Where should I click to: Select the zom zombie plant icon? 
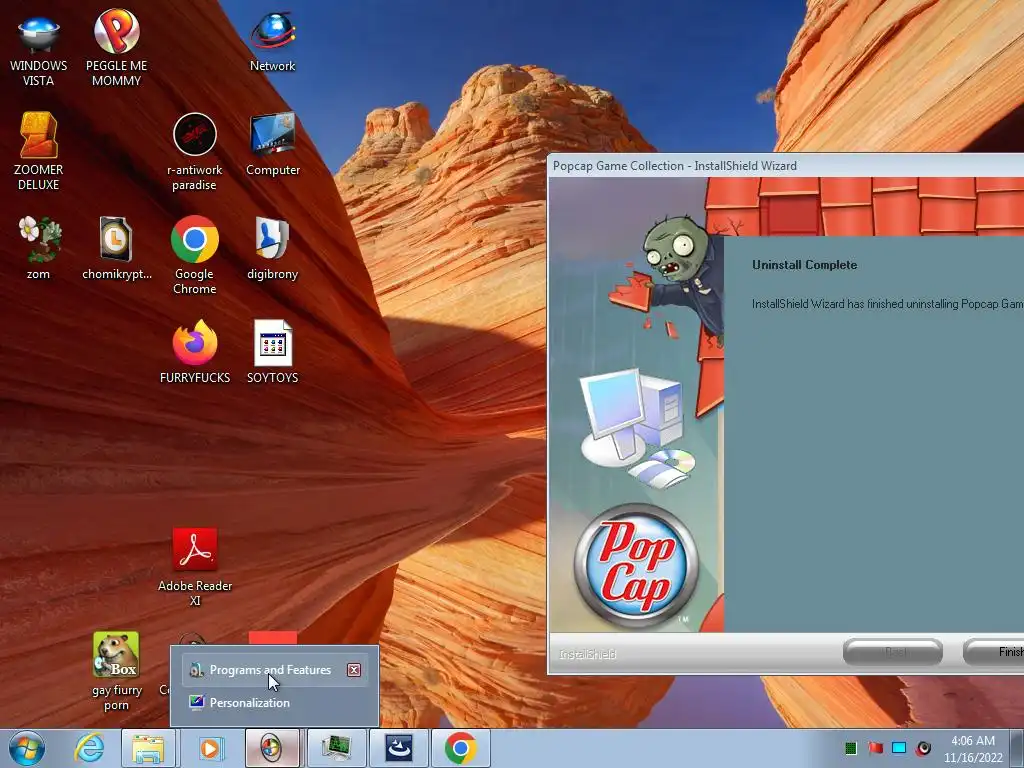click(x=39, y=248)
